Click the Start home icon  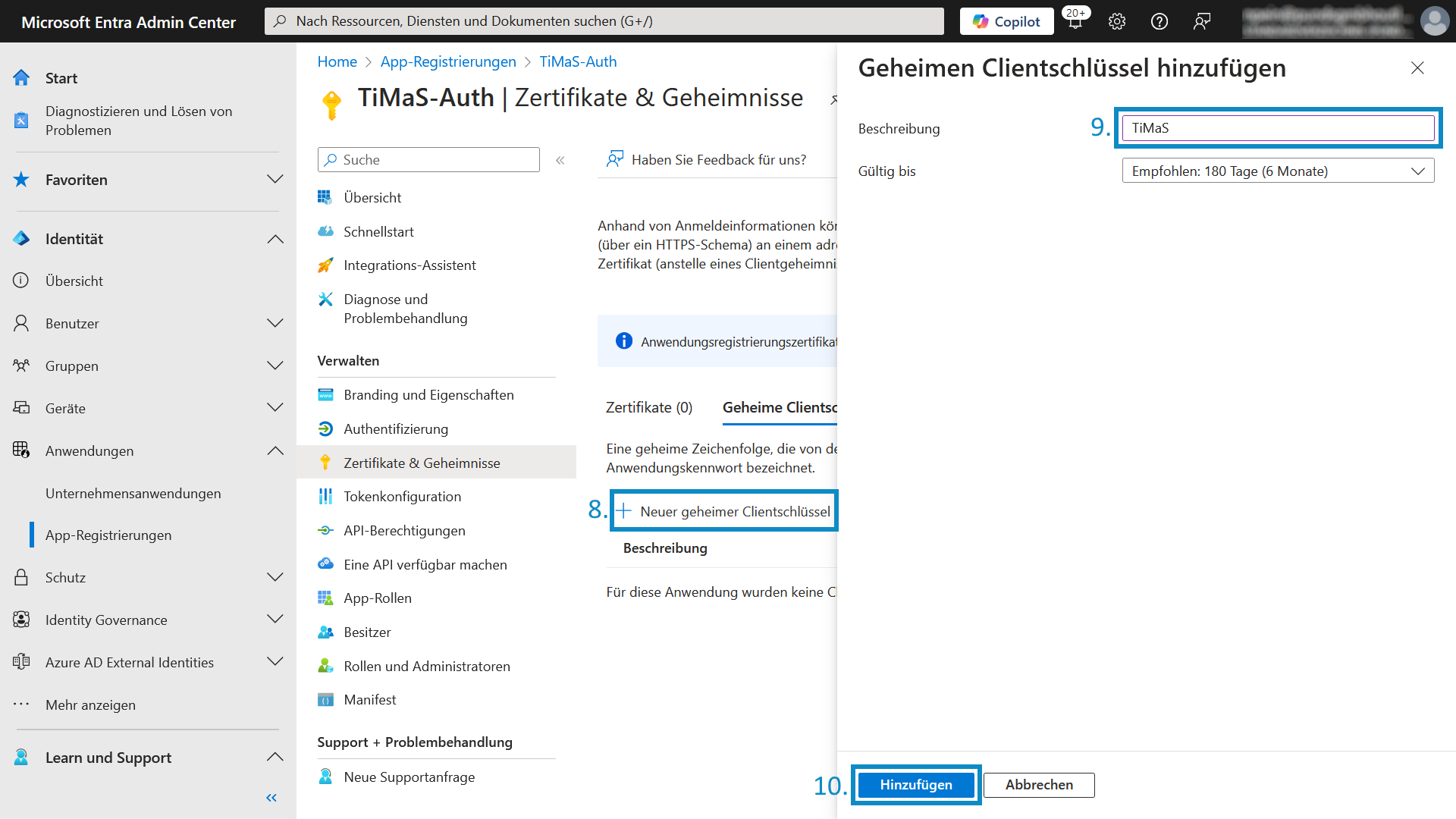click(x=21, y=78)
